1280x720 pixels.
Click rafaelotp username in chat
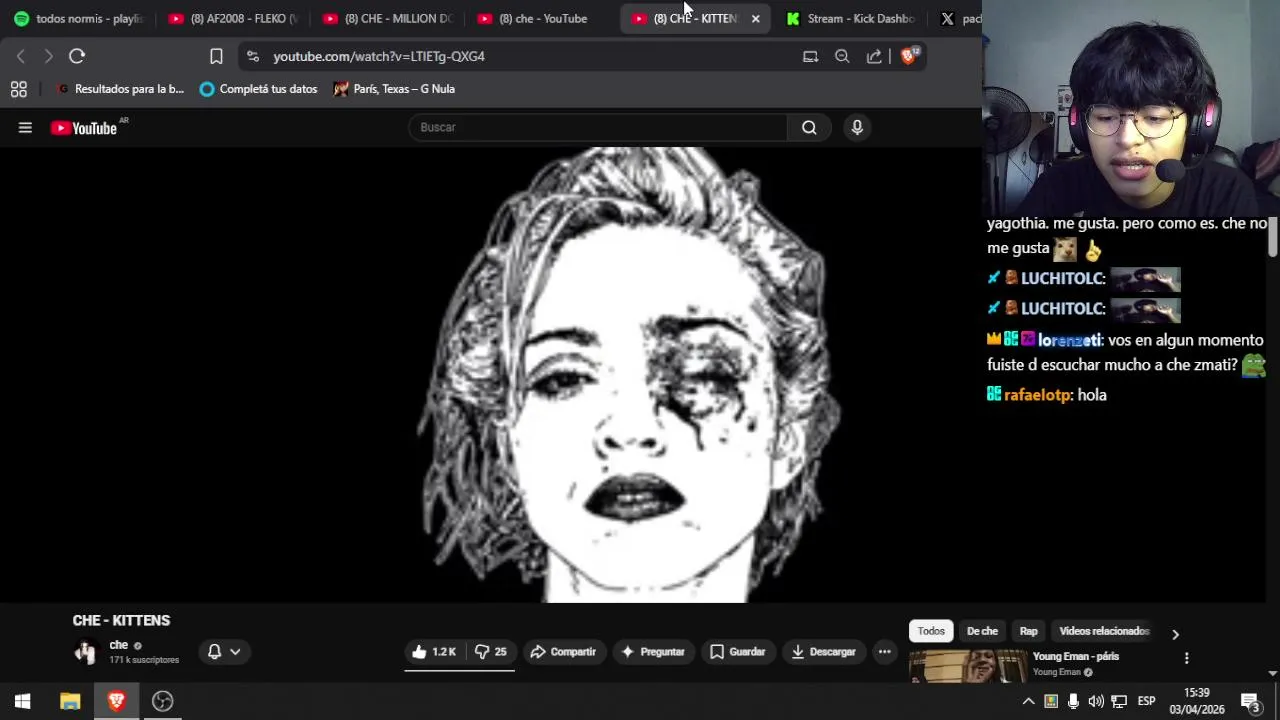coord(1038,395)
